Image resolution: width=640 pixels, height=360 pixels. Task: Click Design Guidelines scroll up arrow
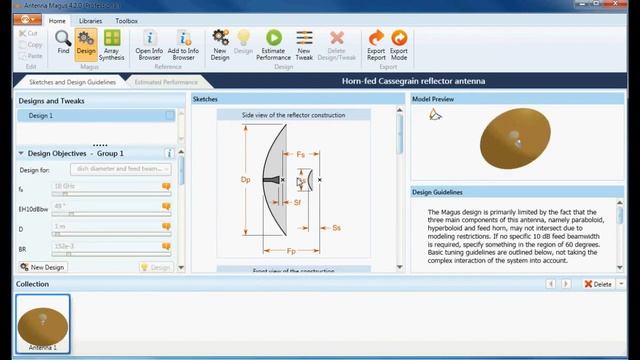click(x=620, y=202)
